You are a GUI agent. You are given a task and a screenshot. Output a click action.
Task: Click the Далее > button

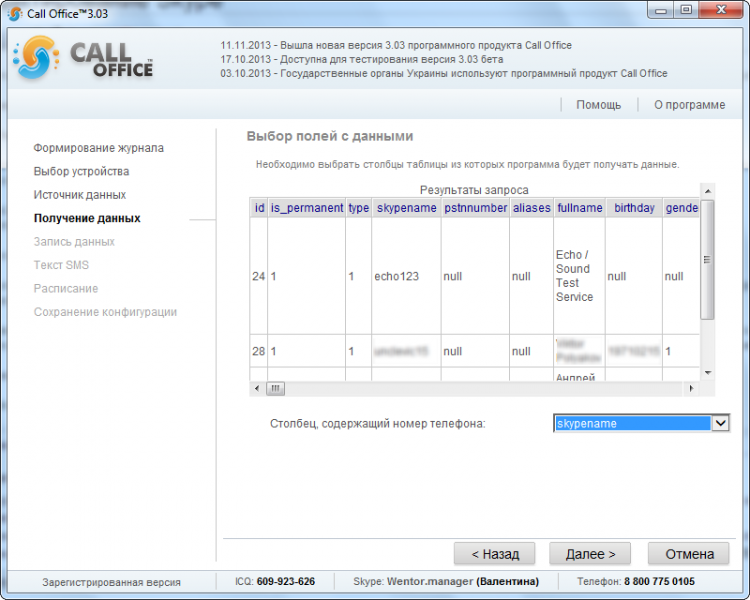pos(590,554)
